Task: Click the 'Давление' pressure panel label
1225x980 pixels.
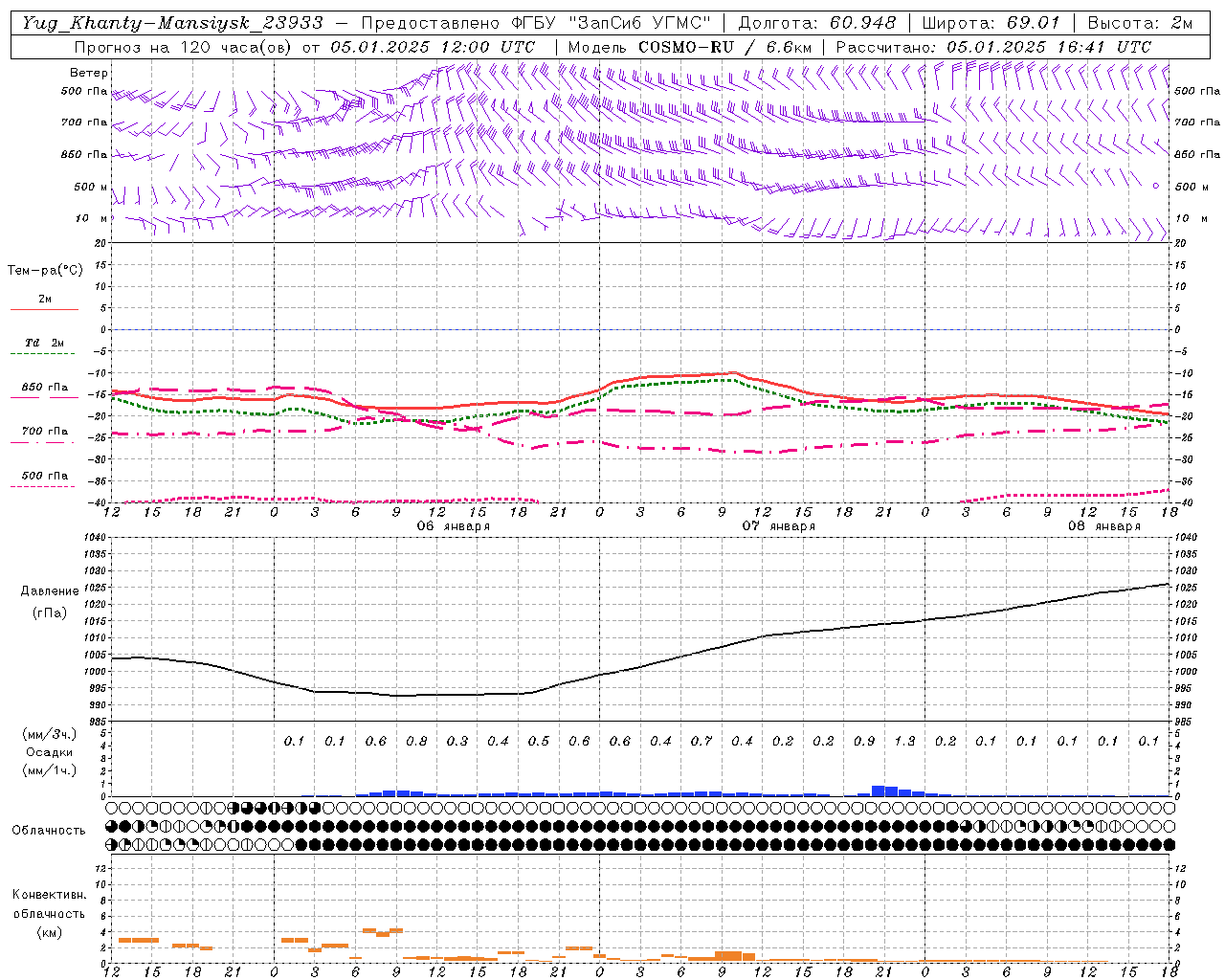Action: (x=50, y=591)
